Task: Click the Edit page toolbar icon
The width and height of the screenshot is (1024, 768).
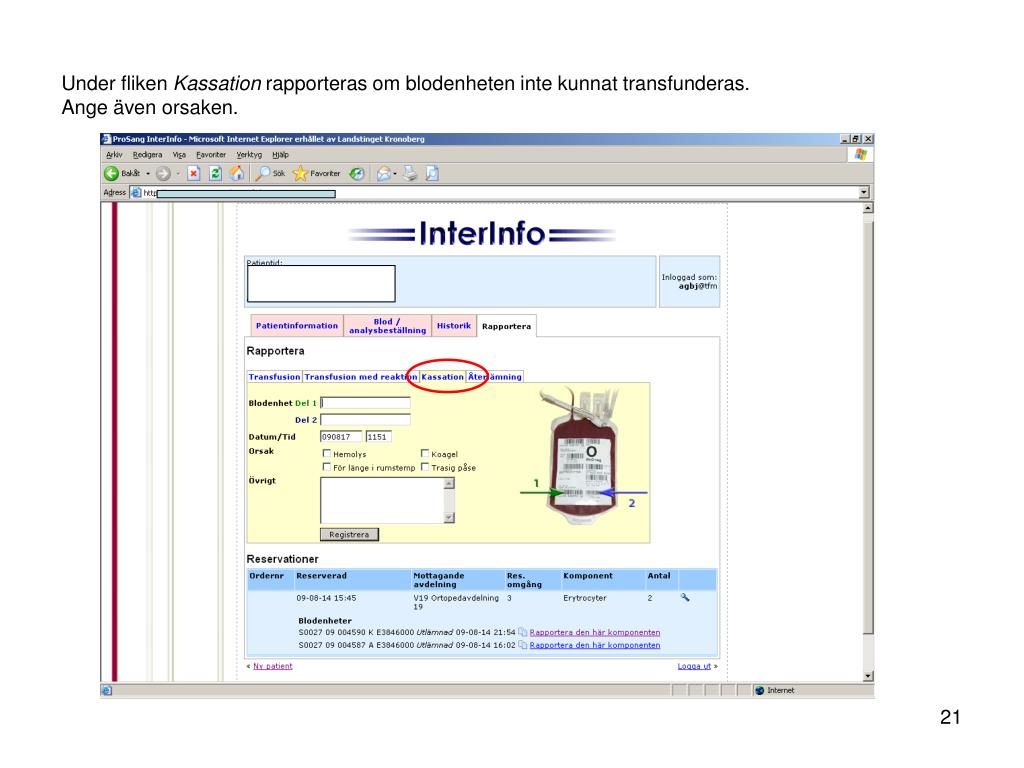Action: point(432,173)
